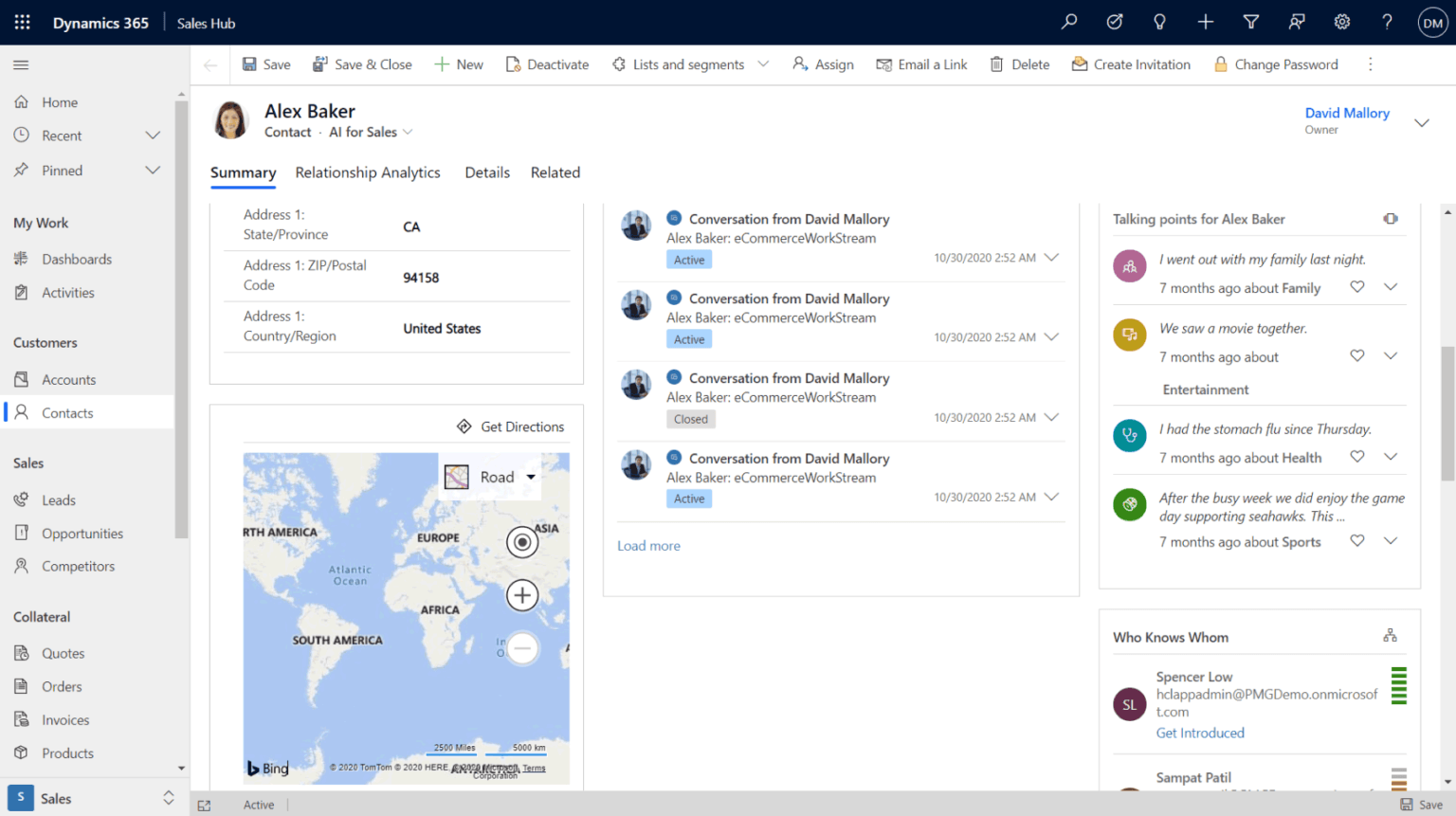
Task: Switch to the Relationship Analytics tab
Action: (367, 172)
